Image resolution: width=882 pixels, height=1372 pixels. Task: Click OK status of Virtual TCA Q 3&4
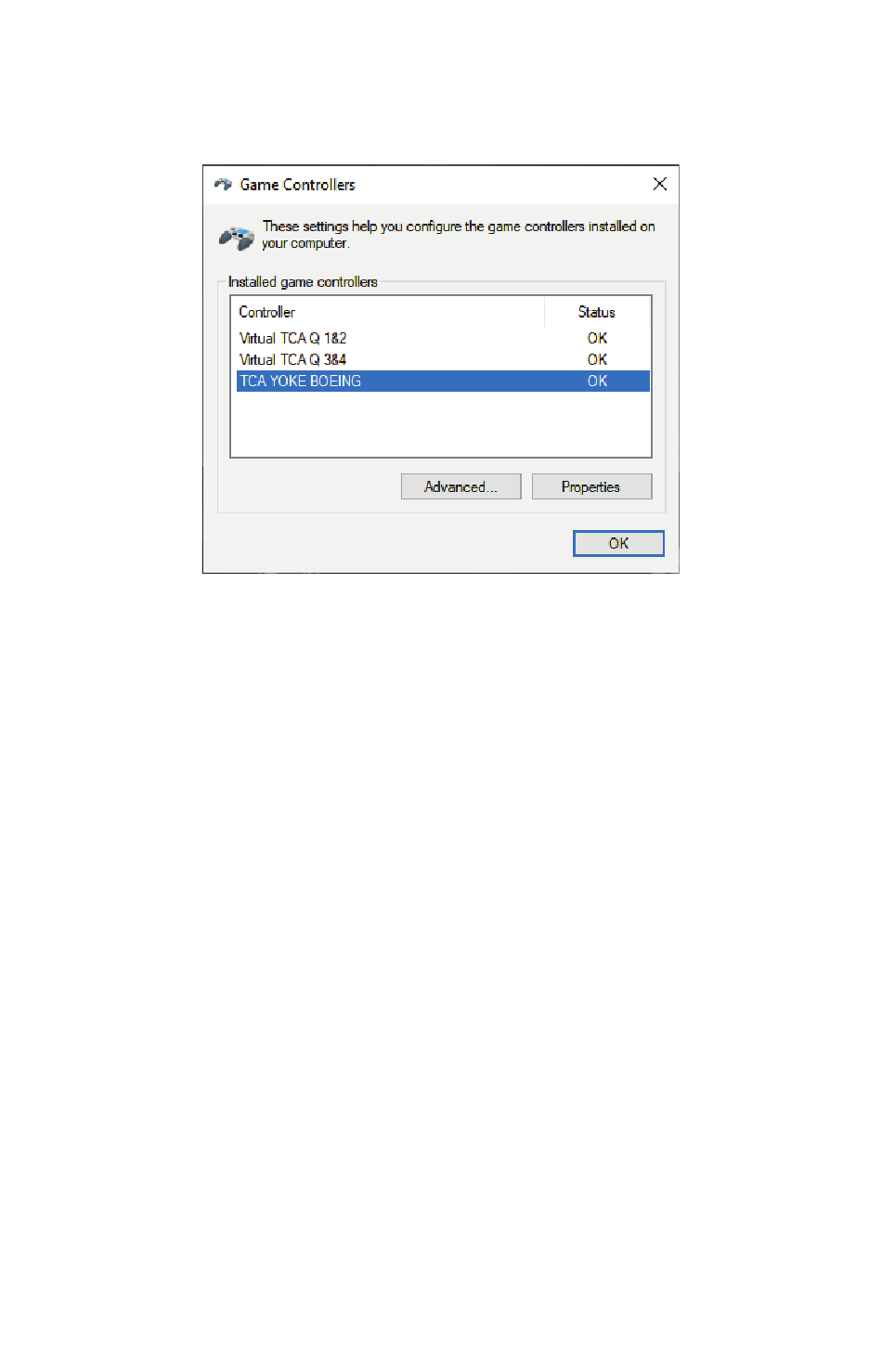(597, 359)
